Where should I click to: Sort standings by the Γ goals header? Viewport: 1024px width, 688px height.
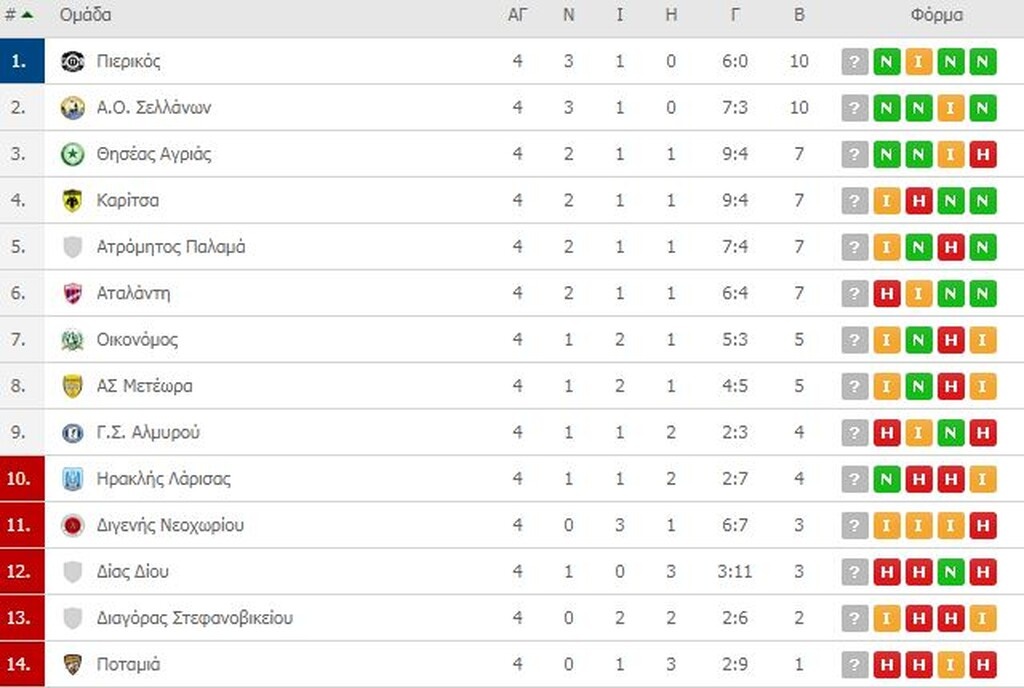[x=735, y=15]
